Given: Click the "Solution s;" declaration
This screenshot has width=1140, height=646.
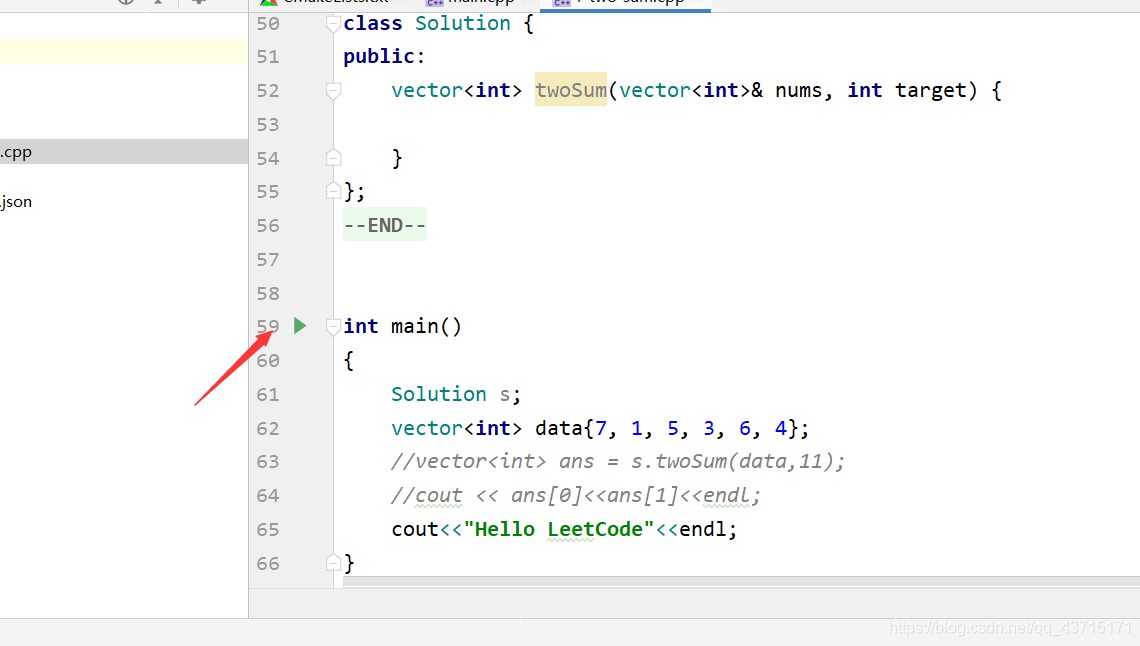Looking at the screenshot, I should point(456,394).
